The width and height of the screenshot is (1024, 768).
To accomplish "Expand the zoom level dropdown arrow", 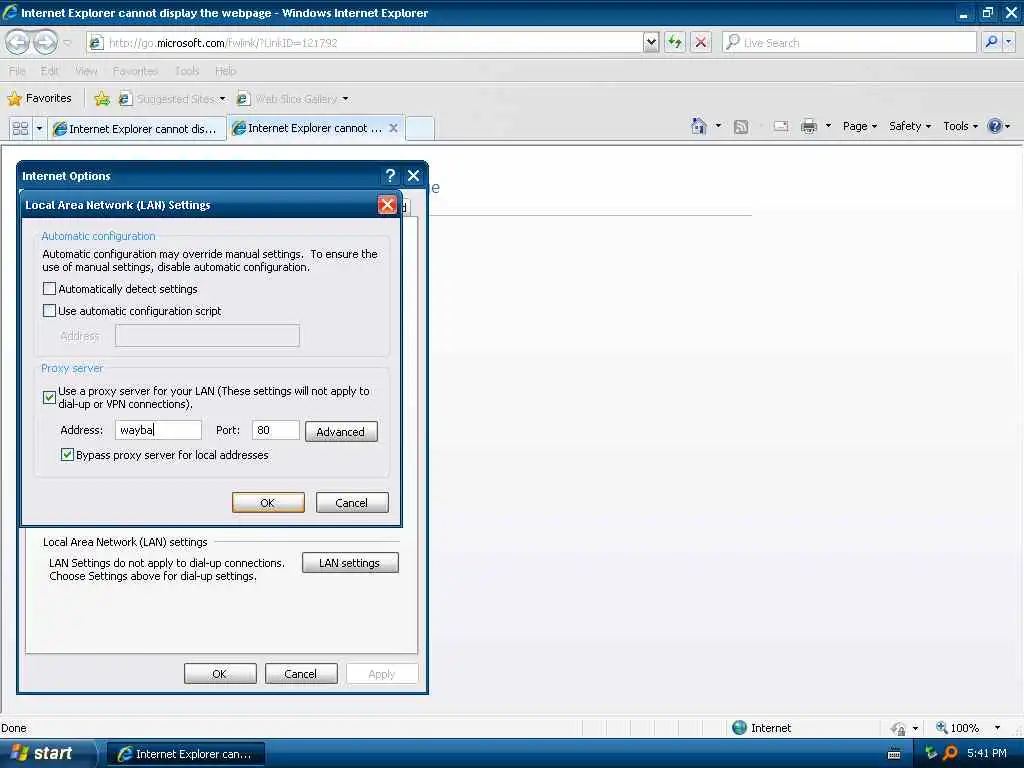I will (x=997, y=728).
